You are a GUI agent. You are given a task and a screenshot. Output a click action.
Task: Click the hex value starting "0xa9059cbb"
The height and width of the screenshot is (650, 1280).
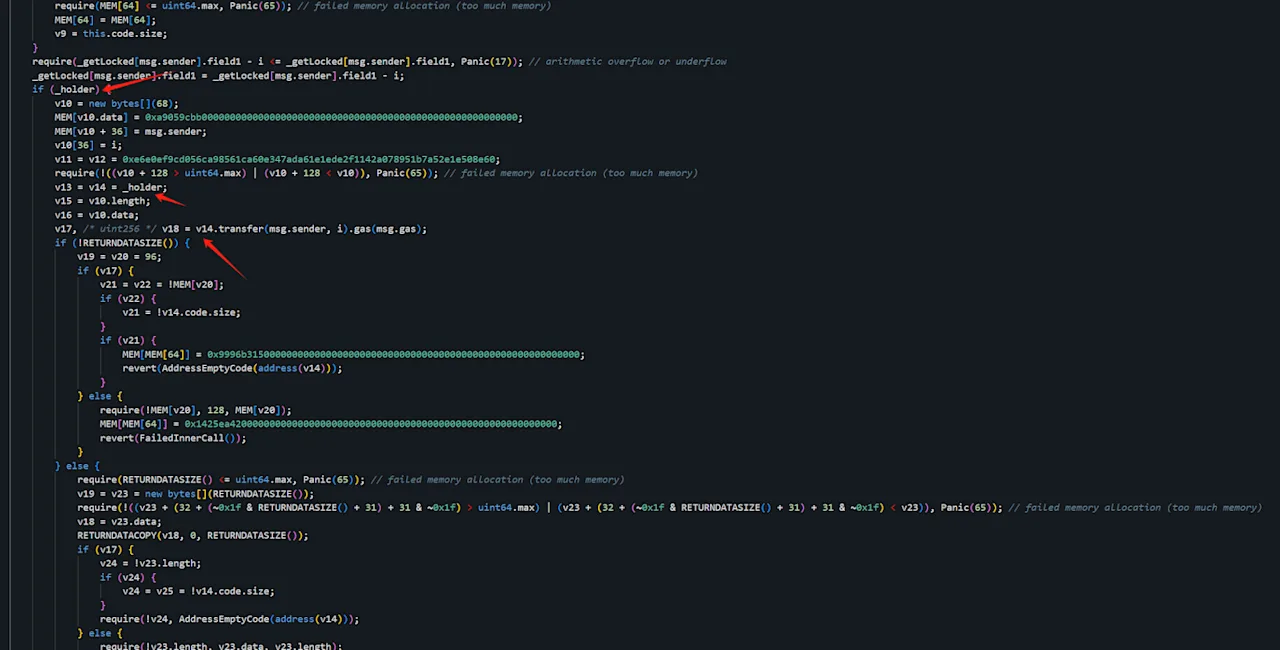(x=332, y=117)
